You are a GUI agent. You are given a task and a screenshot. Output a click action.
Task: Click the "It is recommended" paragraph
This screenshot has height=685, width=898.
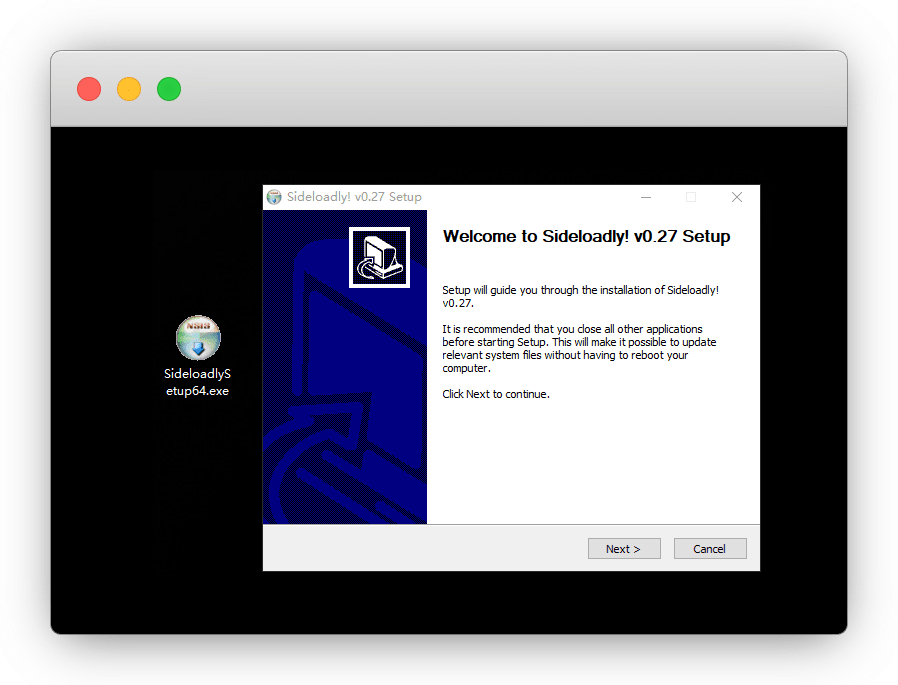tap(579, 348)
